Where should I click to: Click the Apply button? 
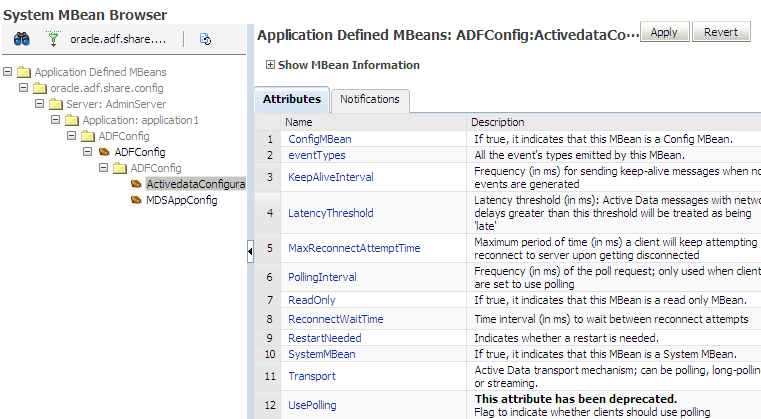664,32
